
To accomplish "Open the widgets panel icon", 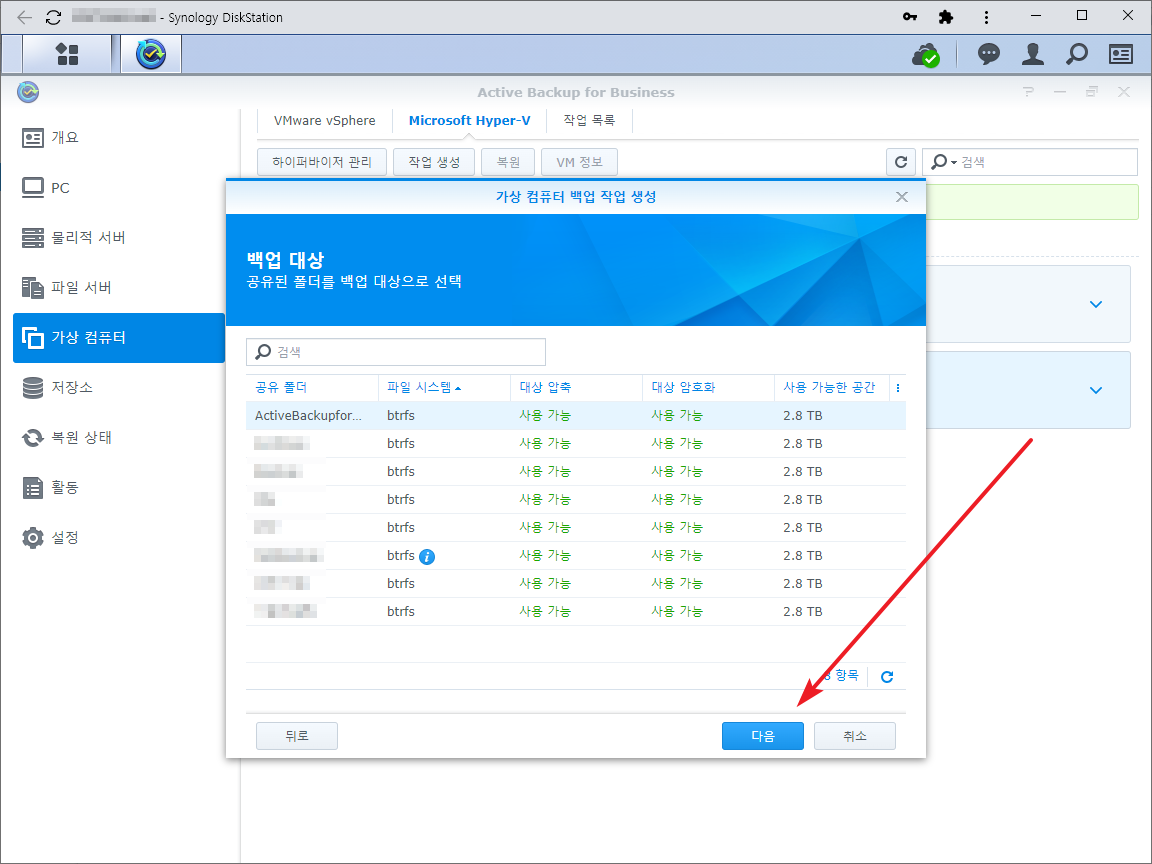I will point(1120,54).
